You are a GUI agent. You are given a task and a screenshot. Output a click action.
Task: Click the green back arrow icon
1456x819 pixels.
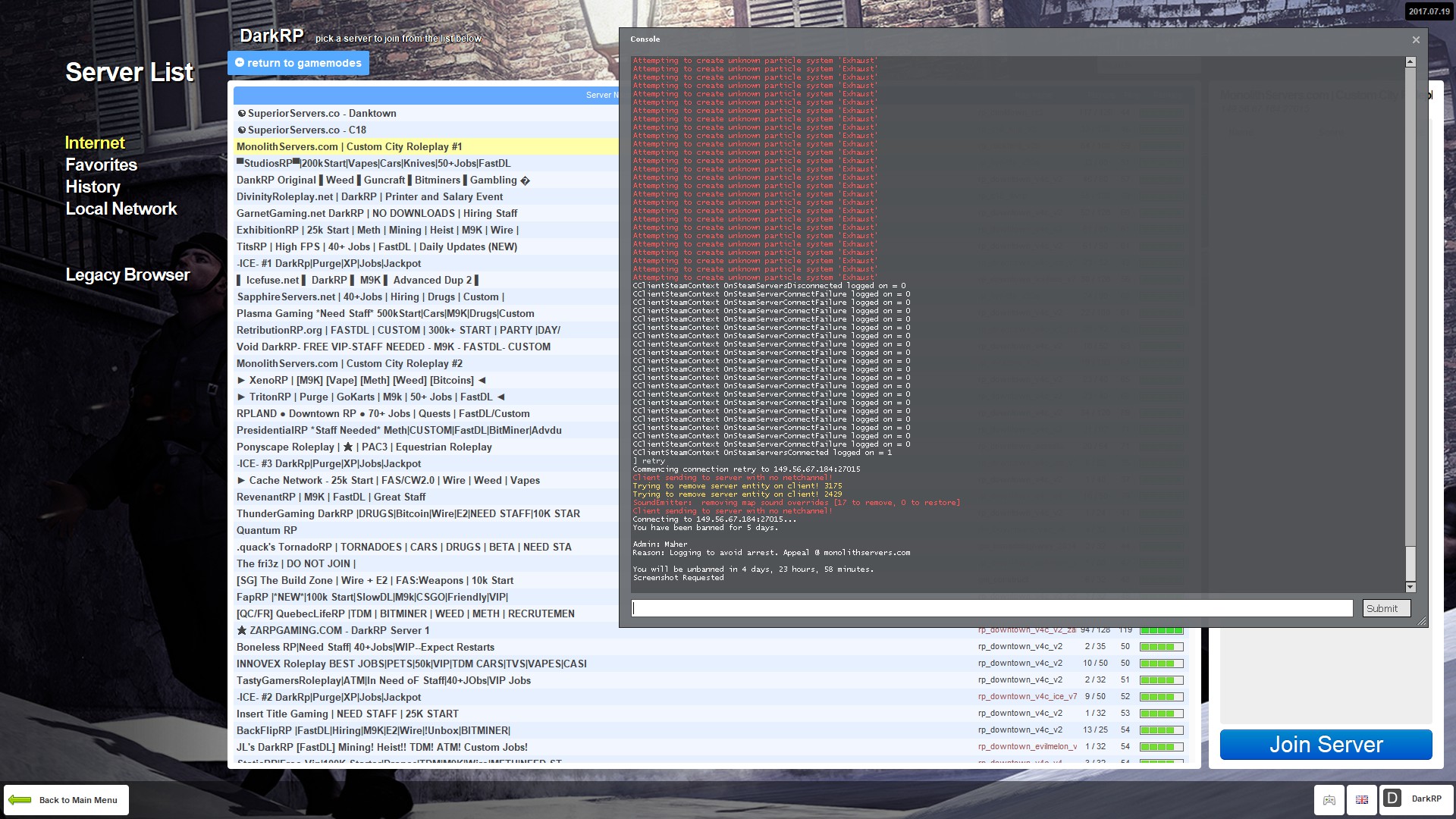[x=20, y=800]
